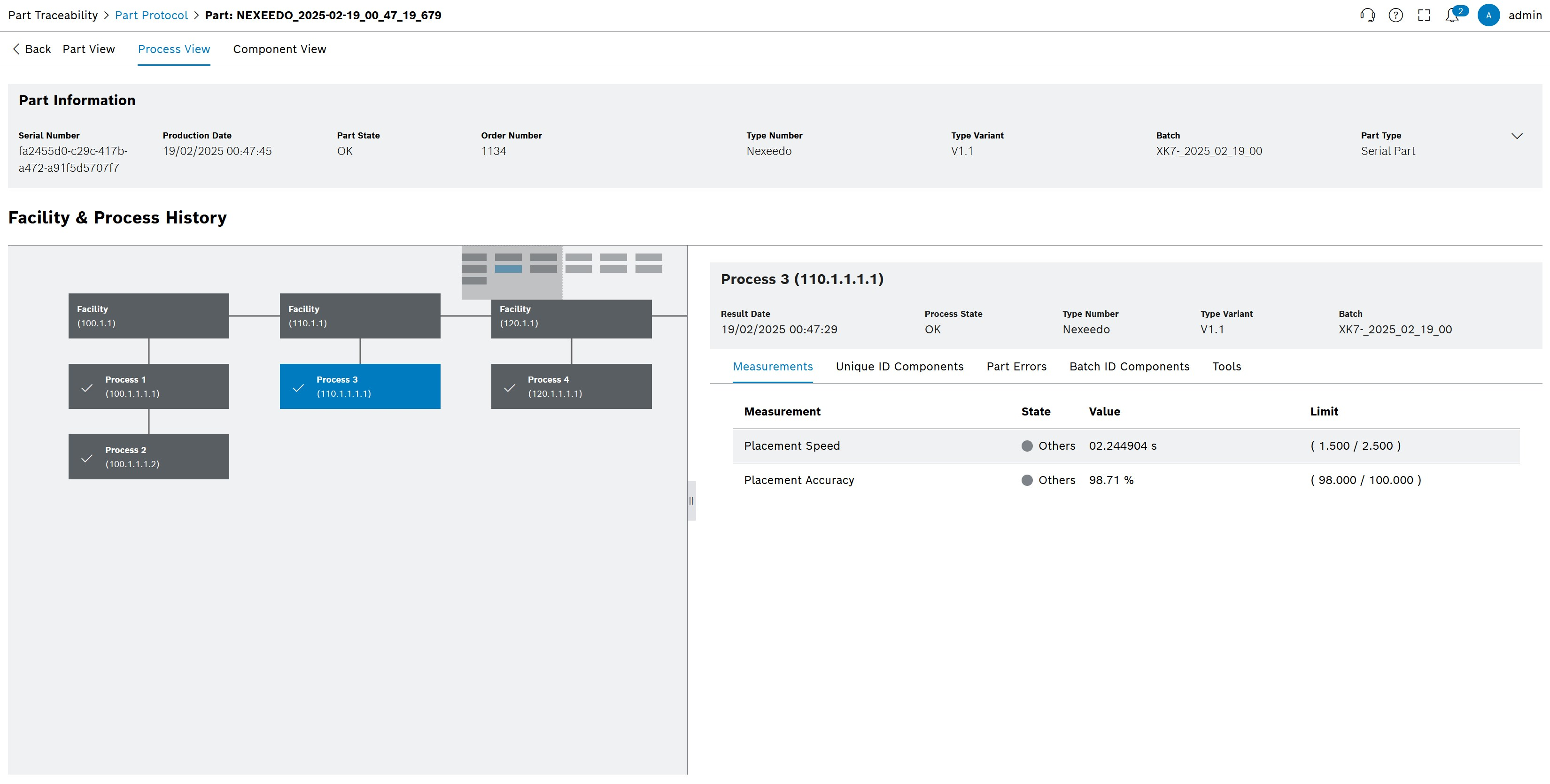
Task: Click the Value column header
Action: pyautogui.click(x=1104, y=412)
